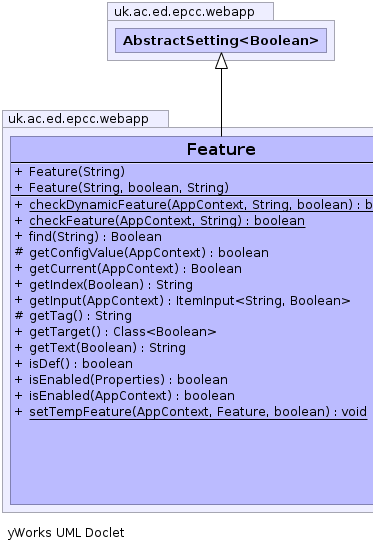Click the AbstractSetting<Boolean> class box
This screenshot has height=550, width=373.
pos(221,41)
